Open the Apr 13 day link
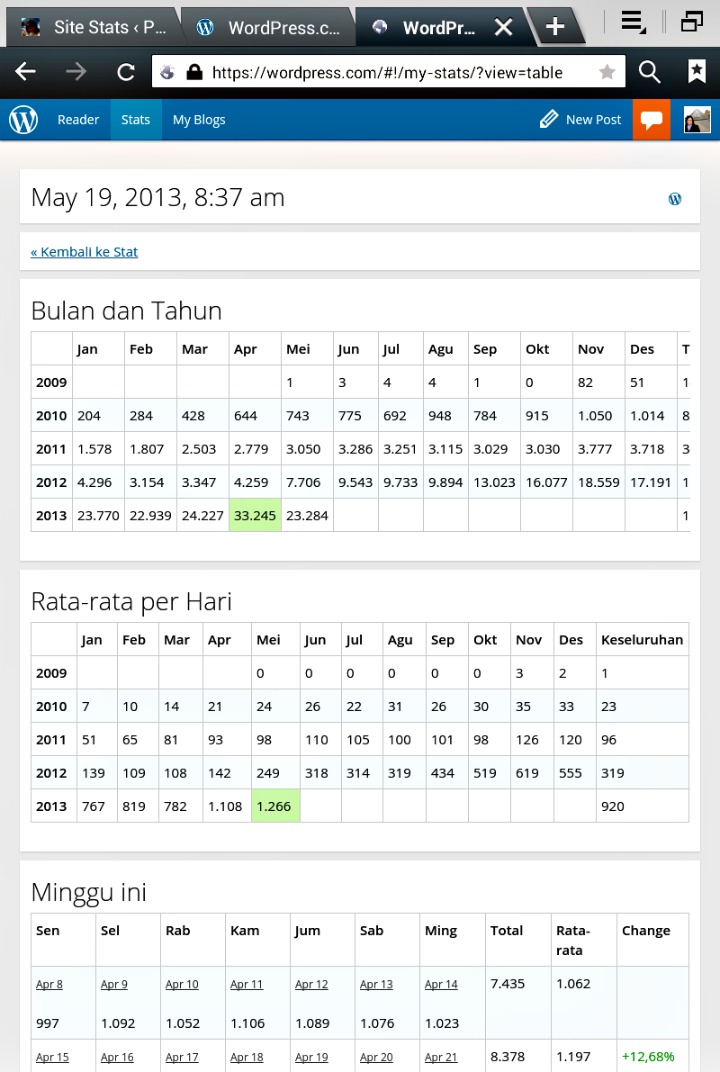The image size is (720, 1072). (376, 984)
